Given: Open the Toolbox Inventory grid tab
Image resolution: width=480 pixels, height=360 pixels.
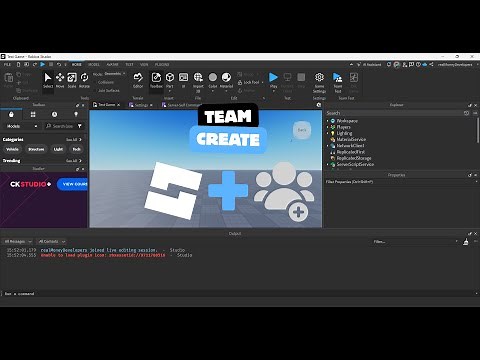Looking at the screenshot, I should point(33,114).
